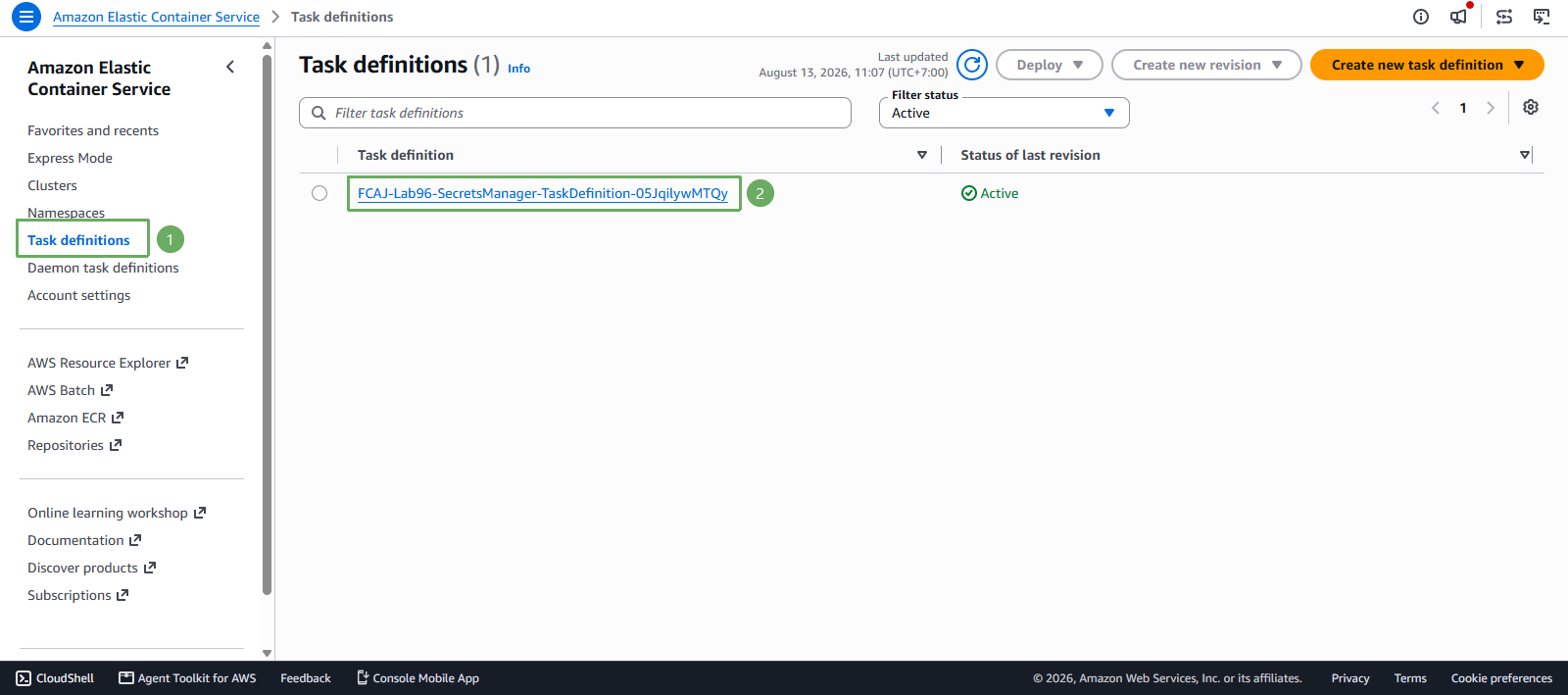This screenshot has height=695, width=1568.
Task: Select the FCAJ-Lab96 task definition radio button
Action: [x=319, y=193]
